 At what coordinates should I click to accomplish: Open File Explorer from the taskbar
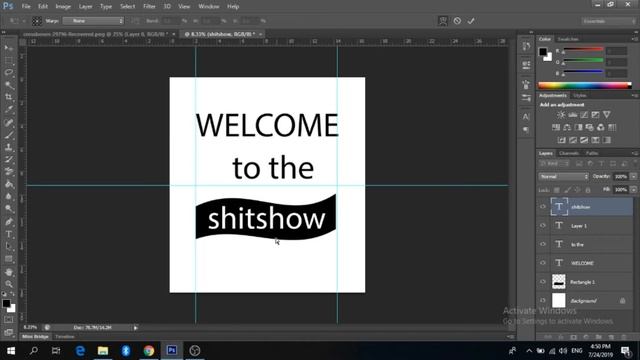point(103,351)
